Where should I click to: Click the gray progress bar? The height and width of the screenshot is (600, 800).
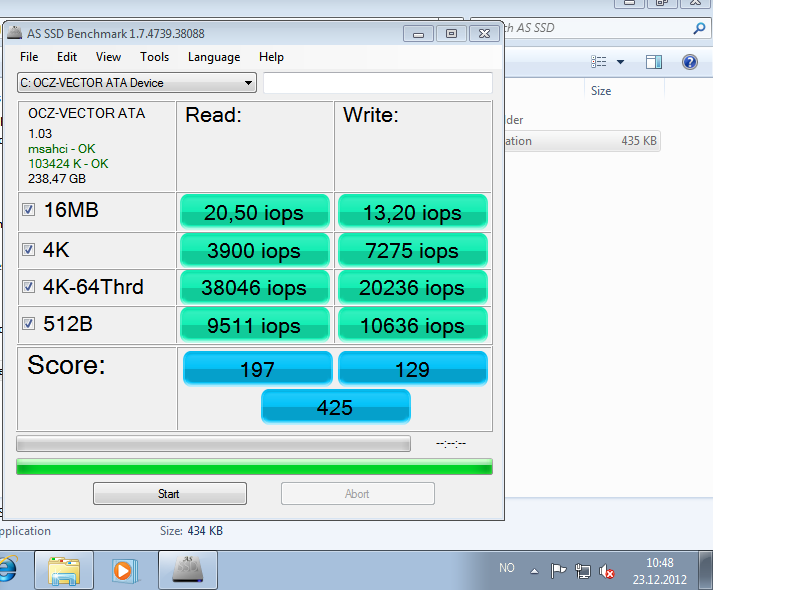point(213,443)
